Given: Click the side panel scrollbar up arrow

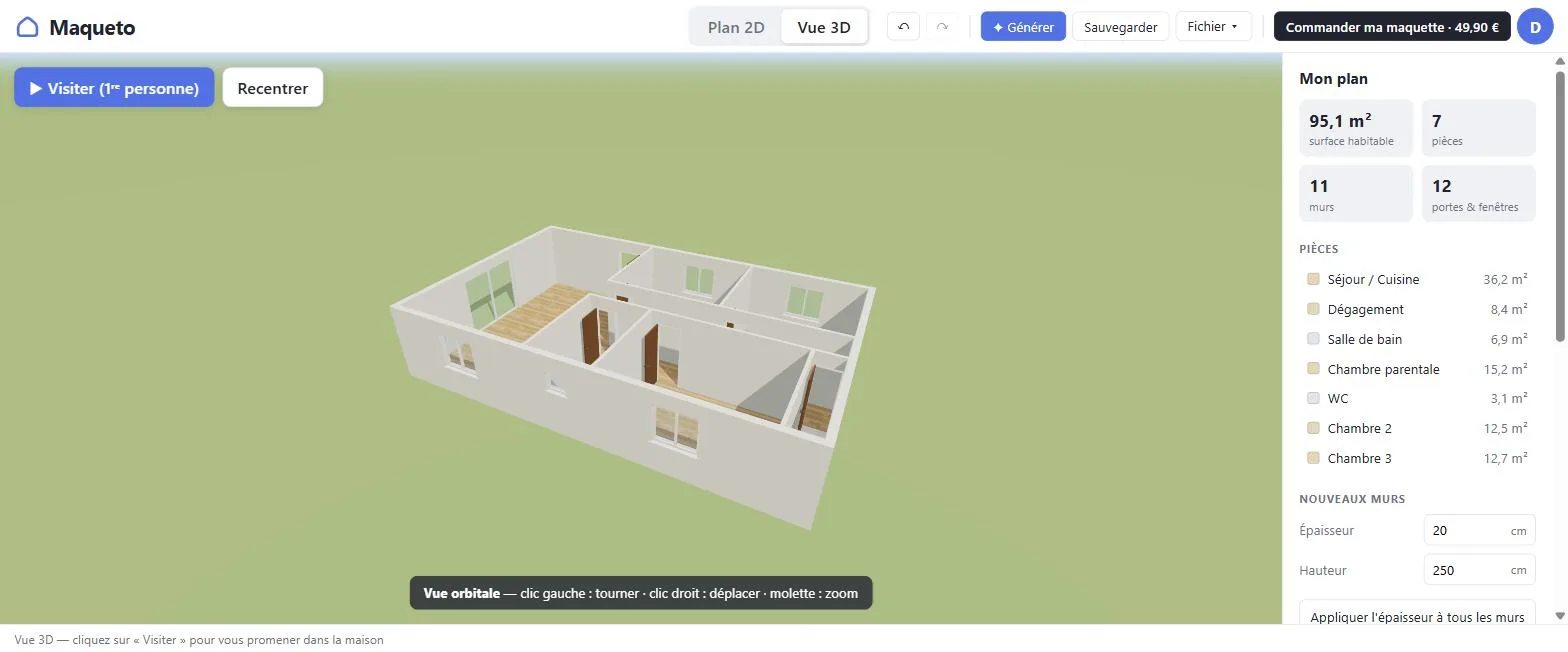Looking at the screenshot, I should coord(1559,60).
